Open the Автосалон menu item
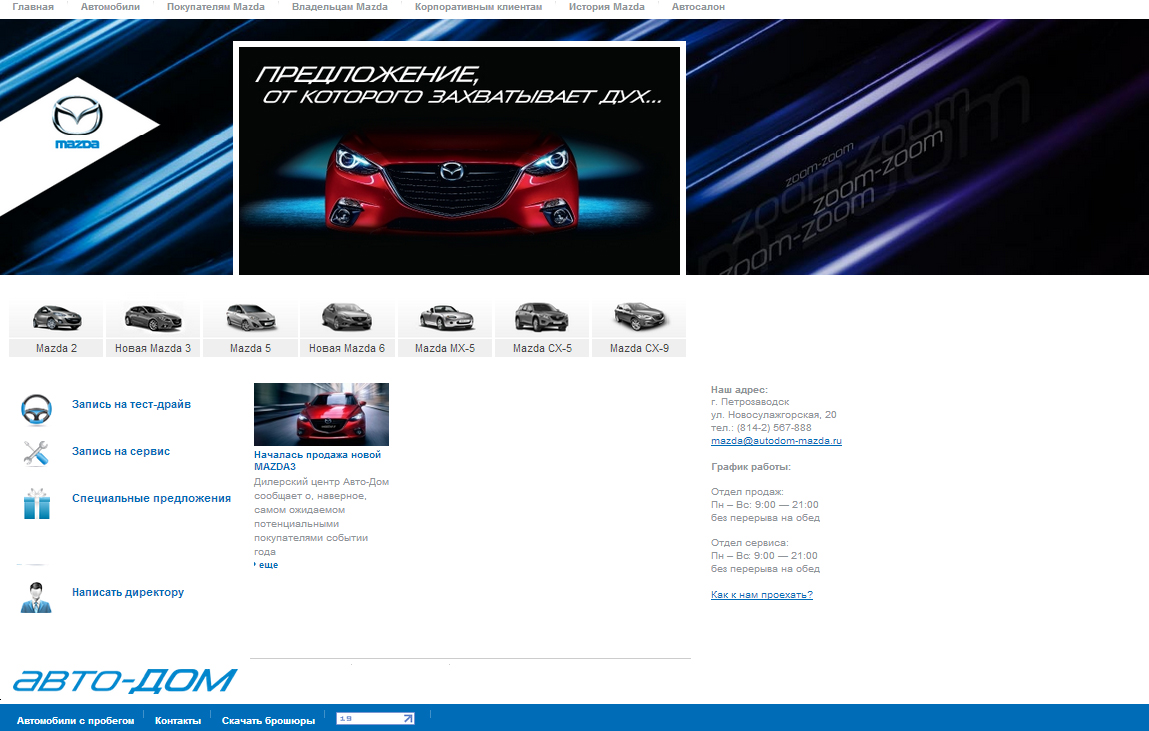This screenshot has width=1149, height=731. (698, 7)
